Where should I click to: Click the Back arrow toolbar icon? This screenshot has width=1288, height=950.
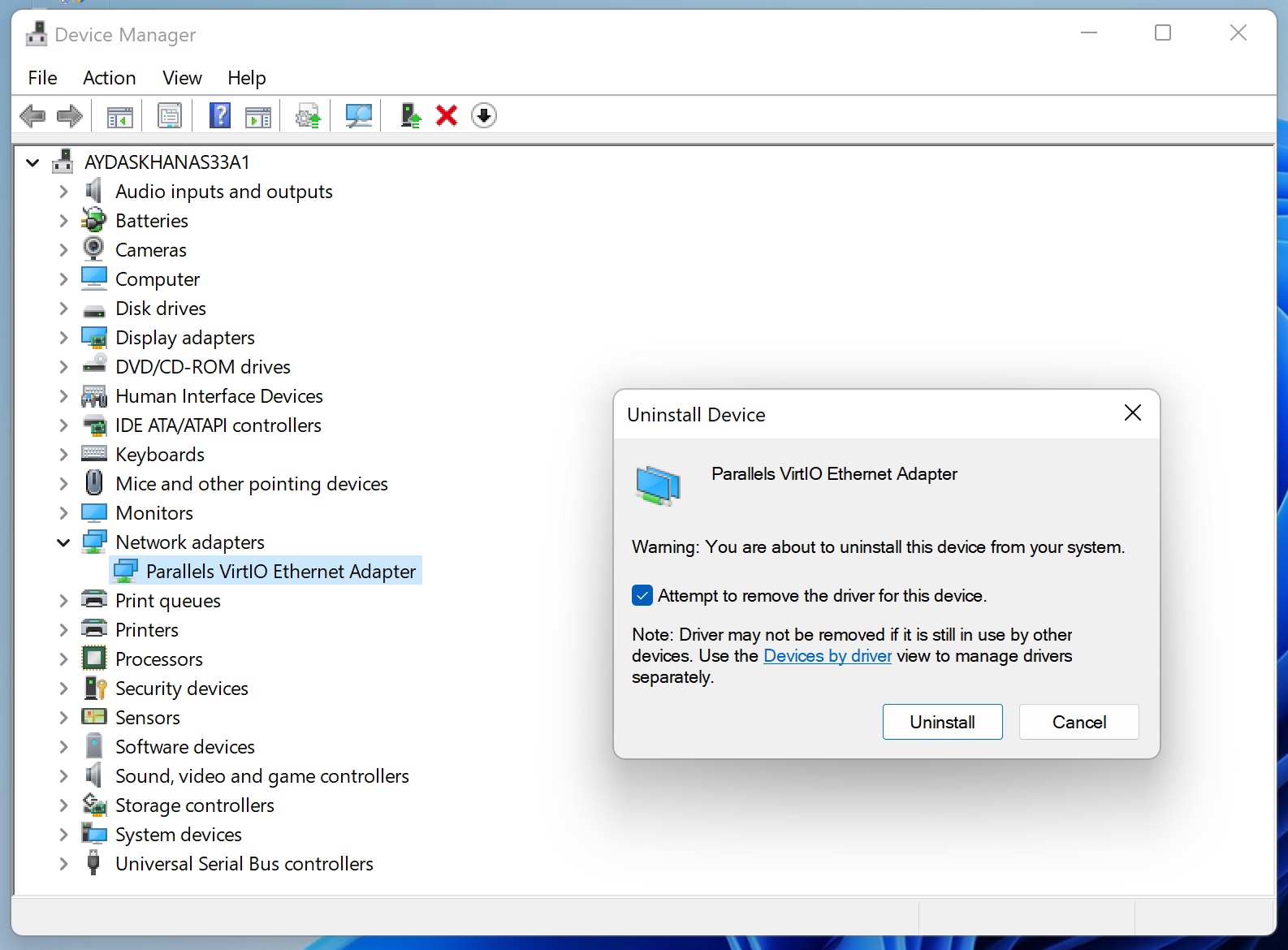(32, 116)
